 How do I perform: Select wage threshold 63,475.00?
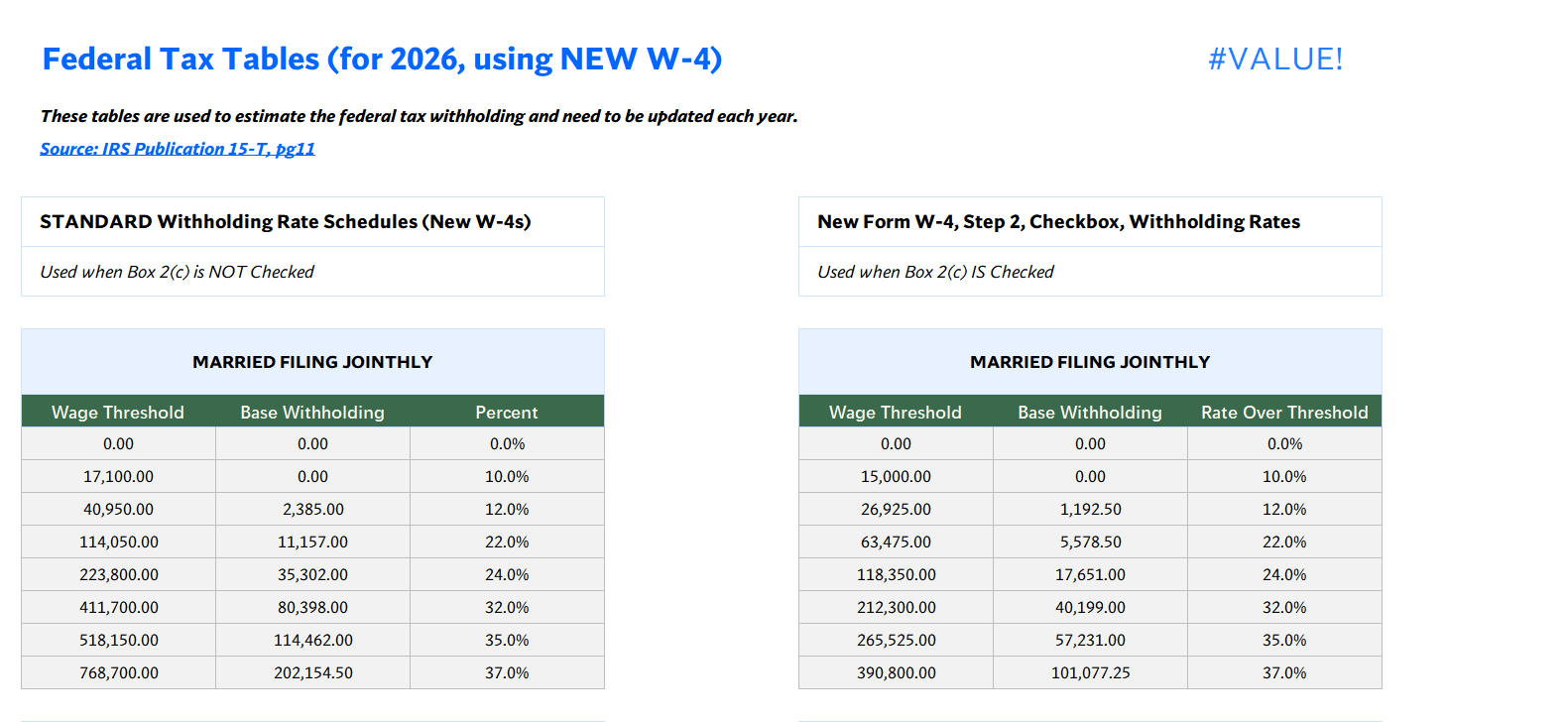tap(897, 541)
